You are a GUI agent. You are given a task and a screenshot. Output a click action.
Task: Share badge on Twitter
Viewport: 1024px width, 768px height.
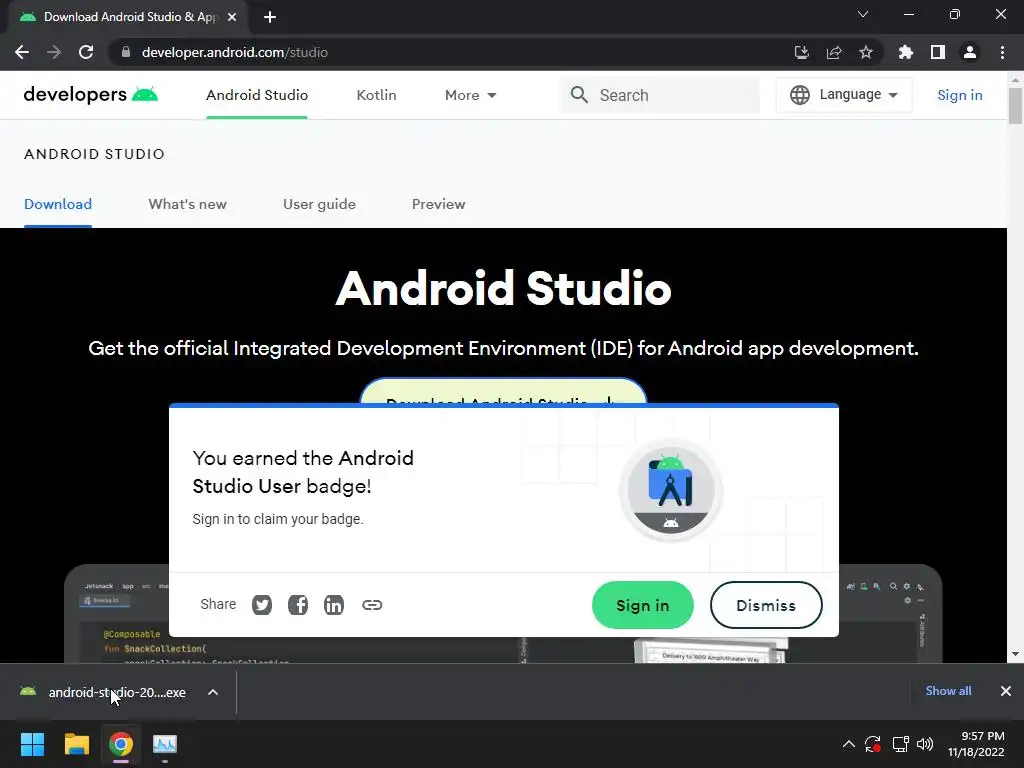262,605
